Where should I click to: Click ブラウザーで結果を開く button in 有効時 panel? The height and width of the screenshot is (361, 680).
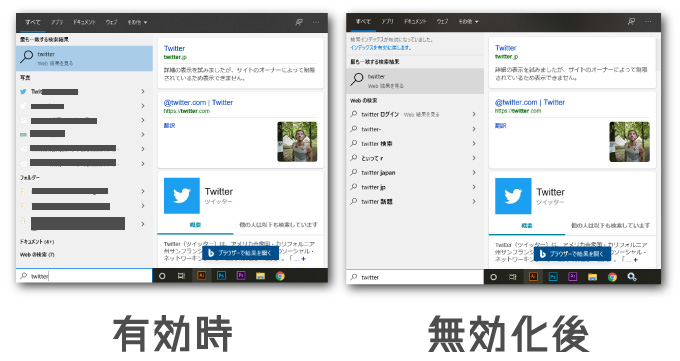[241, 253]
